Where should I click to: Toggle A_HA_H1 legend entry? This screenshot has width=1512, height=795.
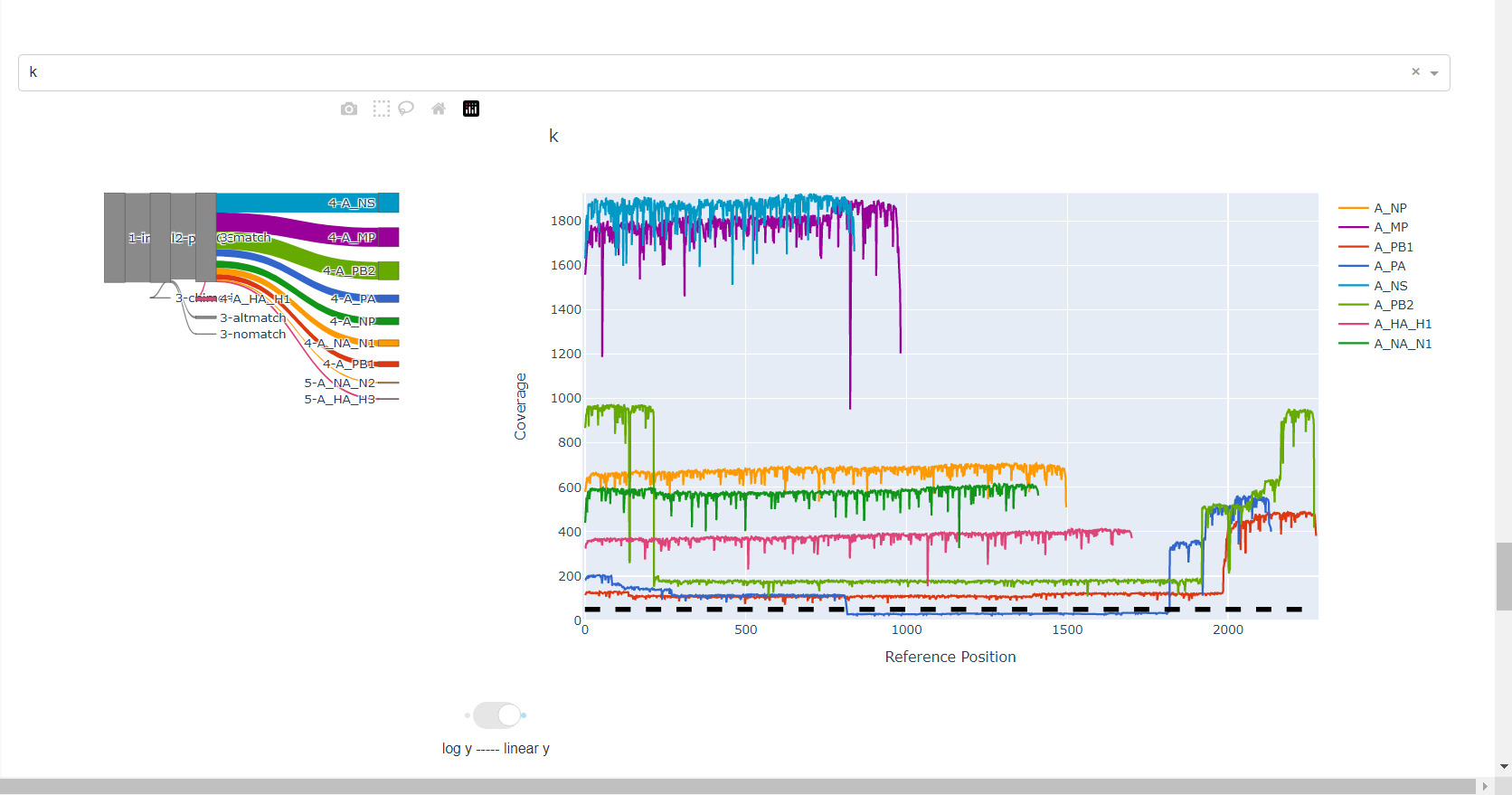click(x=1402, y=324)
